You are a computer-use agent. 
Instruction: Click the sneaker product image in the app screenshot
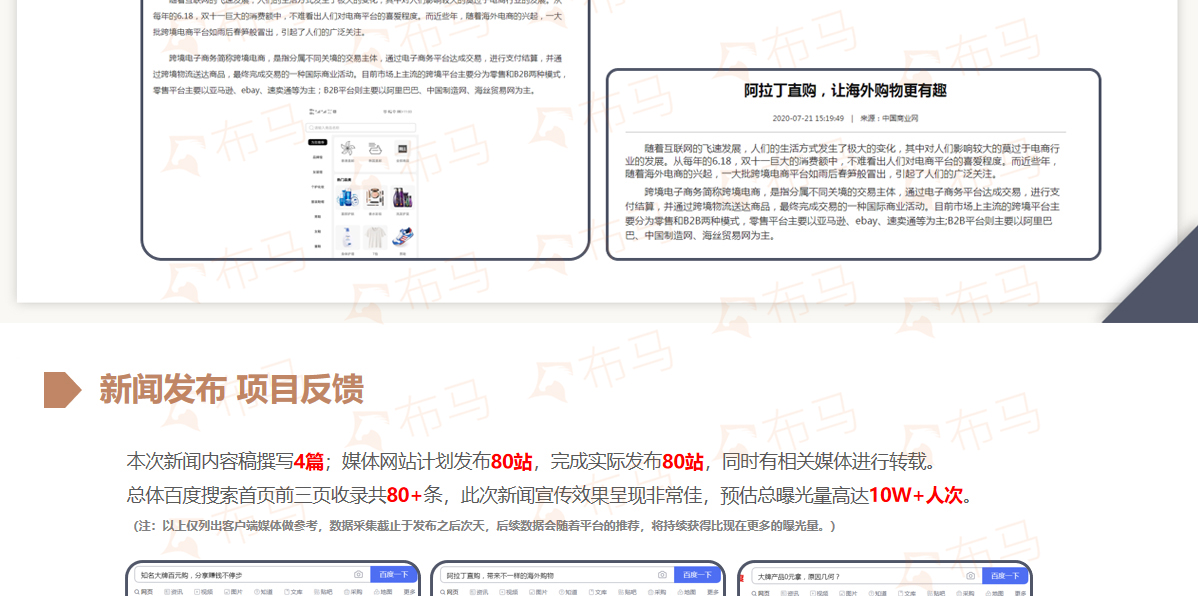point(401,237)
